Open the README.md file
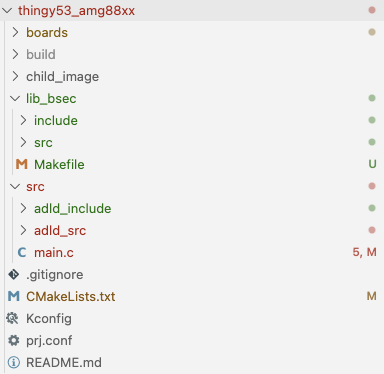Viewport: 384px width, 374px height. click(x=64, y=363)
